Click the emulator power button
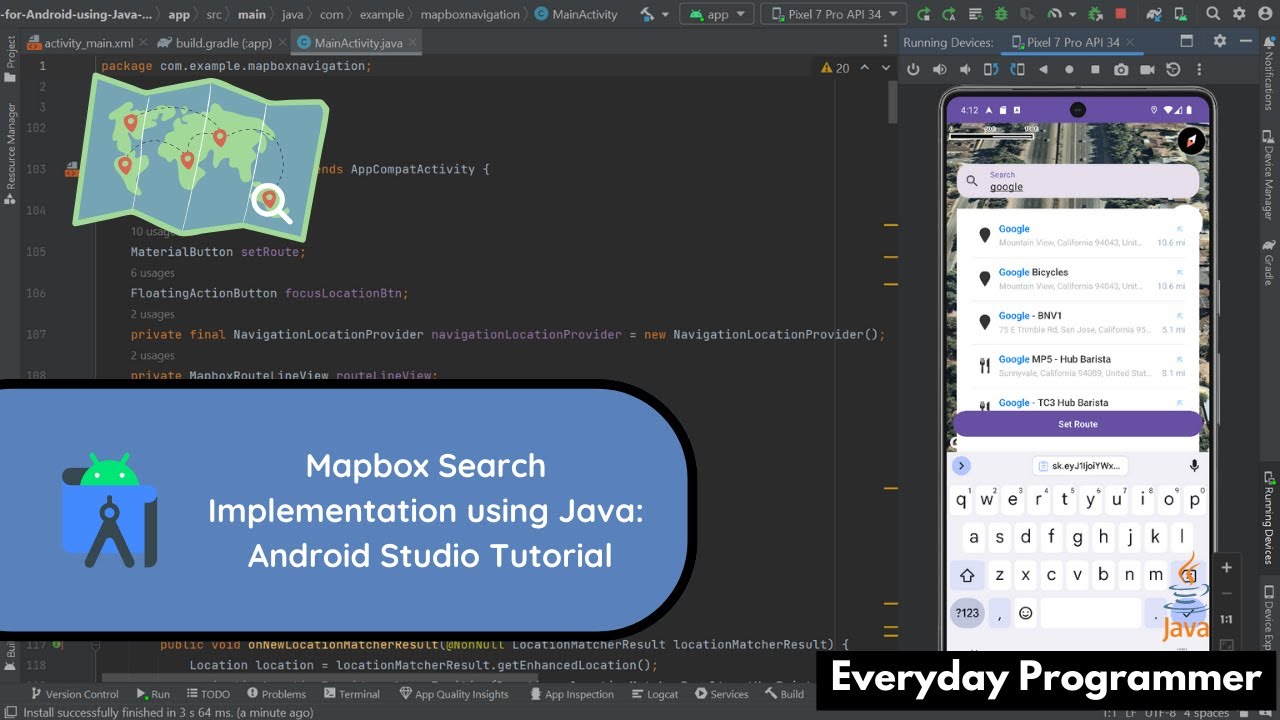Image resolution: width=1280 pixels, height=720 pixels. click(x=913, y=69)
